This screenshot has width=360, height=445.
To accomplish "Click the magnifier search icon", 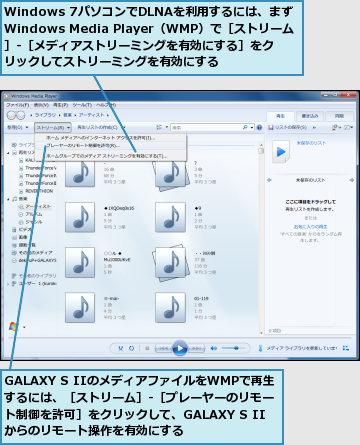I will coord(245,127).
